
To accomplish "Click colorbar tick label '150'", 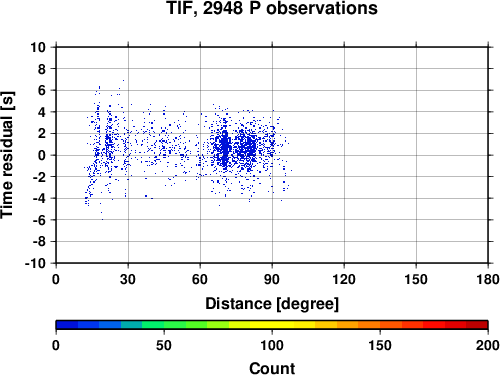I will pos(380,345).
